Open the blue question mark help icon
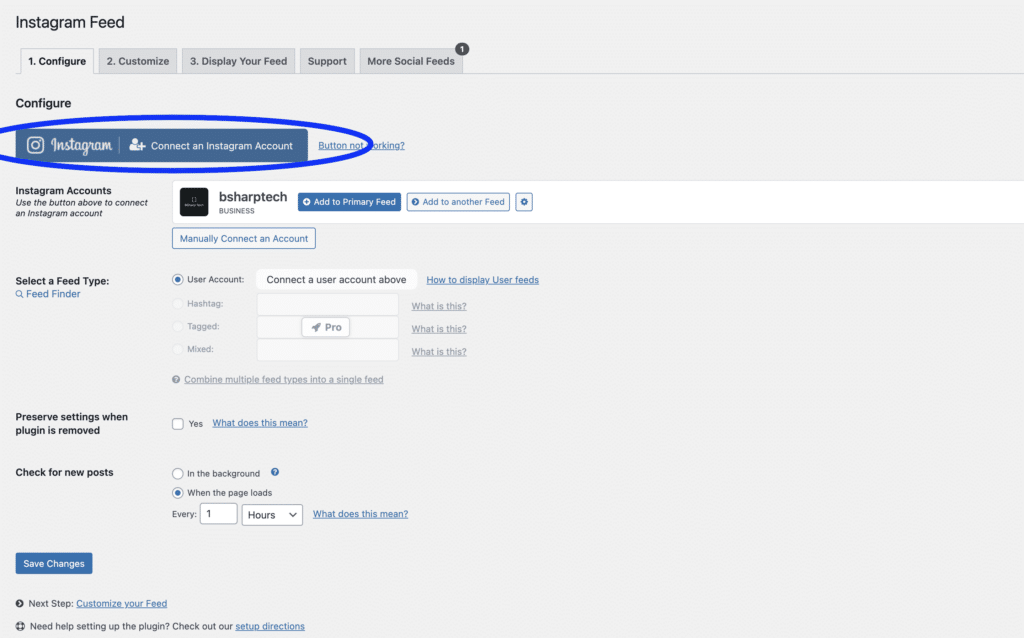Screen dimensions: 1024x638 (275, 472)
